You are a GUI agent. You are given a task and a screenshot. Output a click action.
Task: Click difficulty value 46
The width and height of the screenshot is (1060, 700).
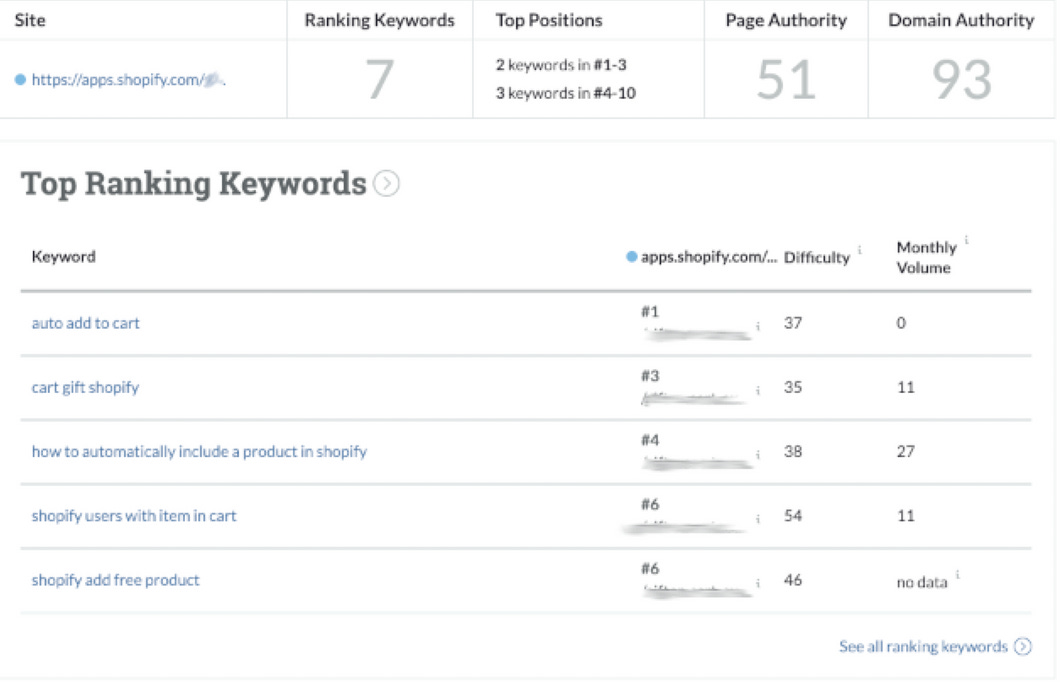tap(793, 580)
